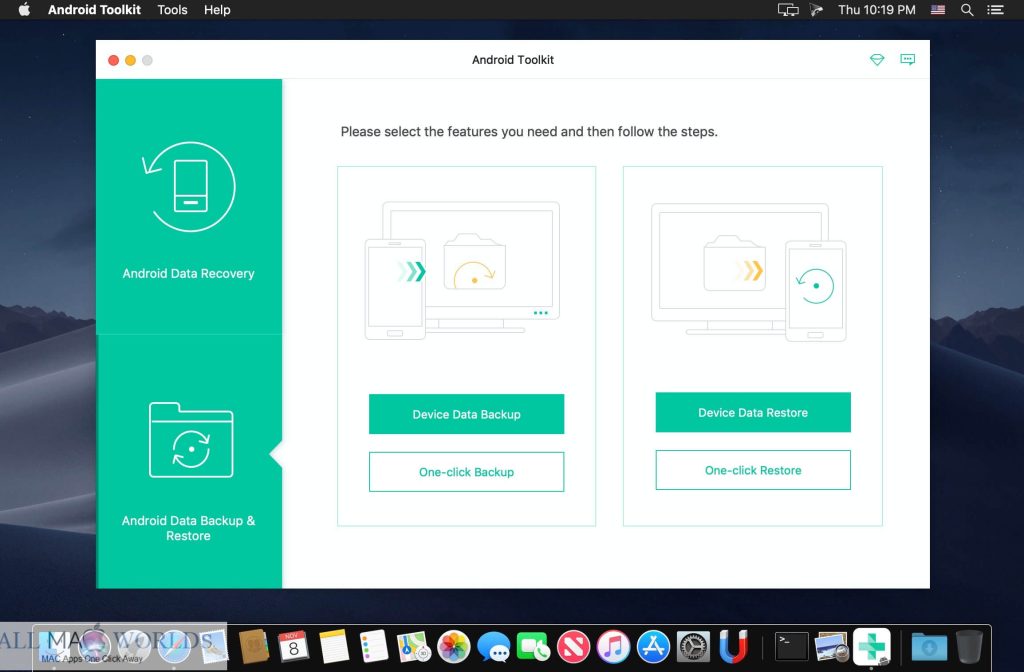Open the Apple menu
This screenshot has width=1024, height=672.
24,10
